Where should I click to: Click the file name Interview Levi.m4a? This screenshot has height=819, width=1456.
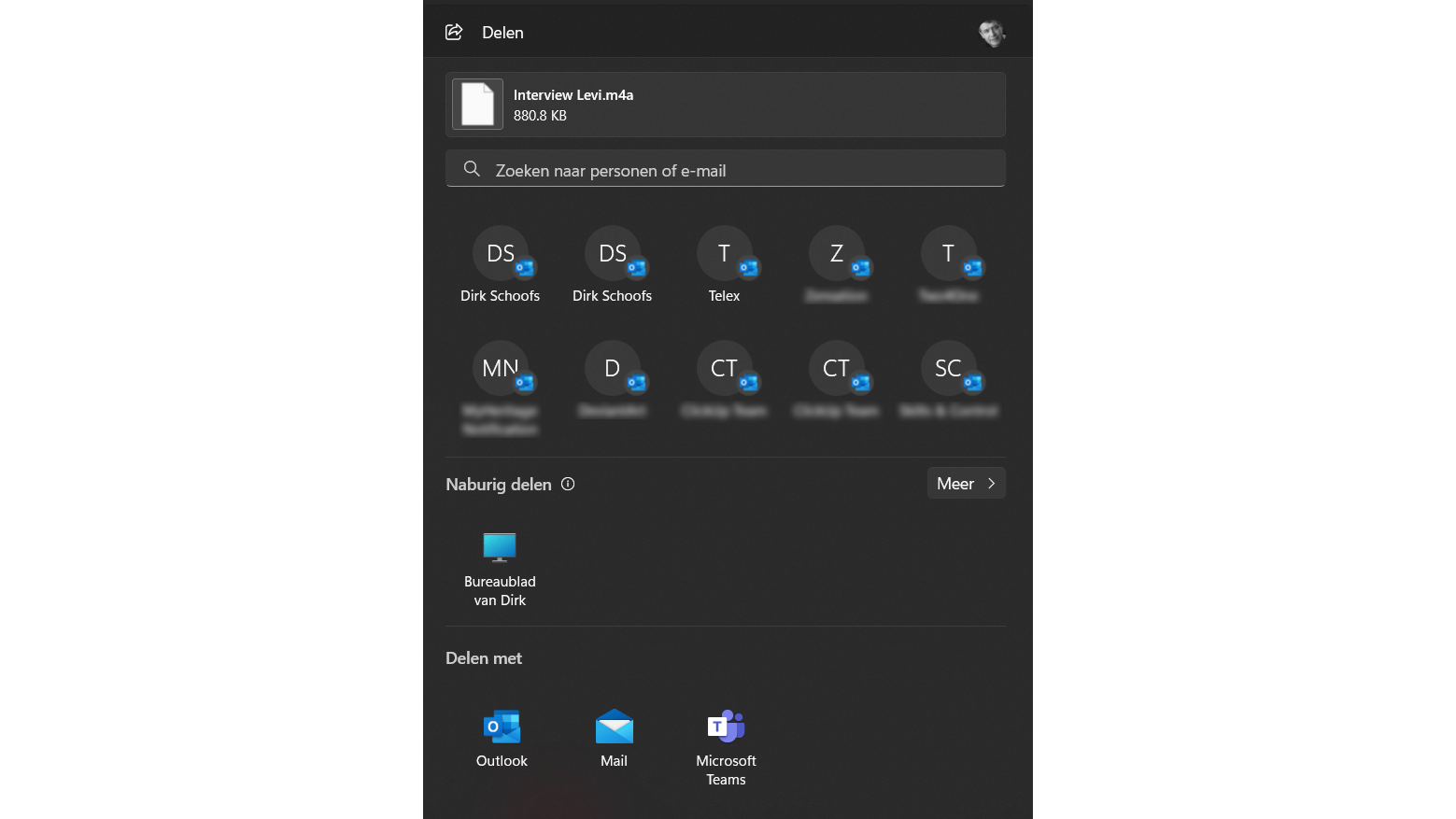[x=573, y=95]
